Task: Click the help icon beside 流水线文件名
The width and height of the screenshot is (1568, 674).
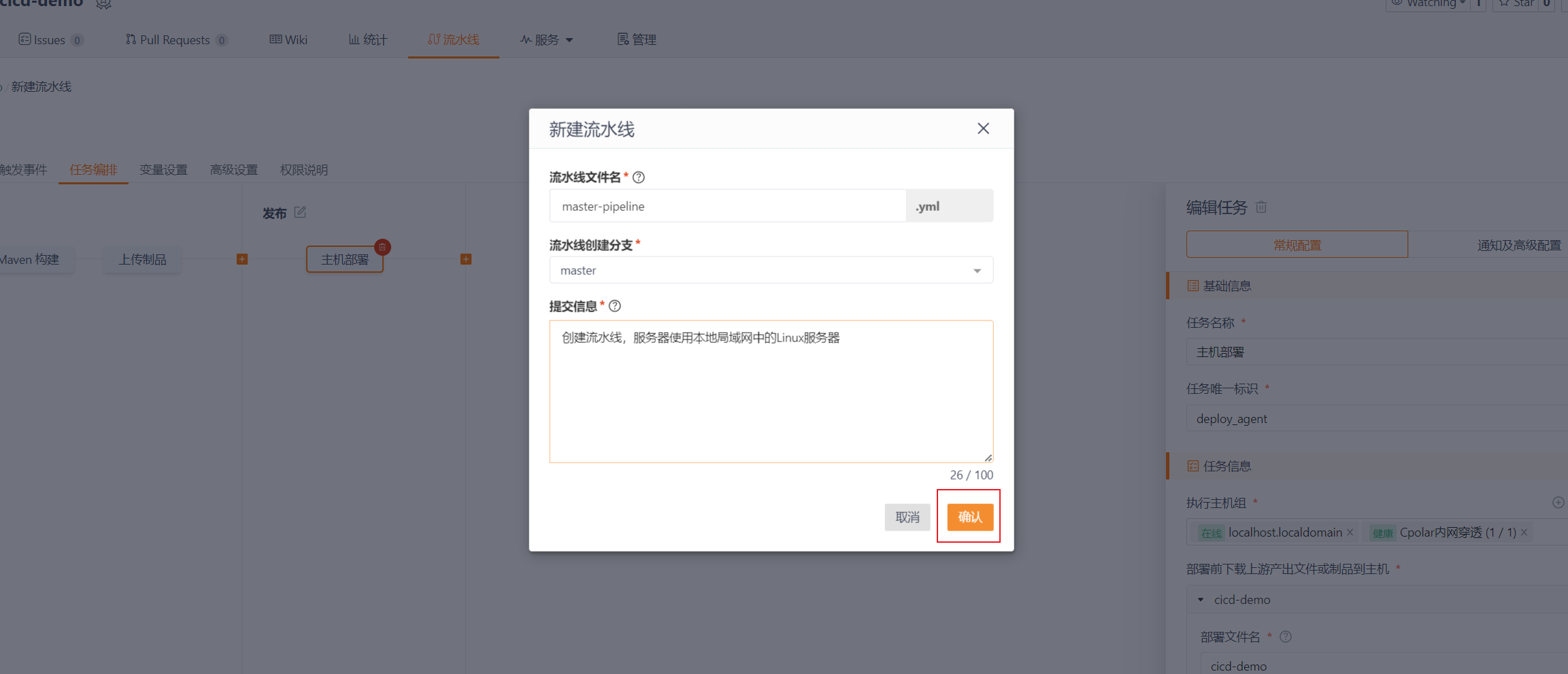Action: pyautogui.click(x=639, y=178)
